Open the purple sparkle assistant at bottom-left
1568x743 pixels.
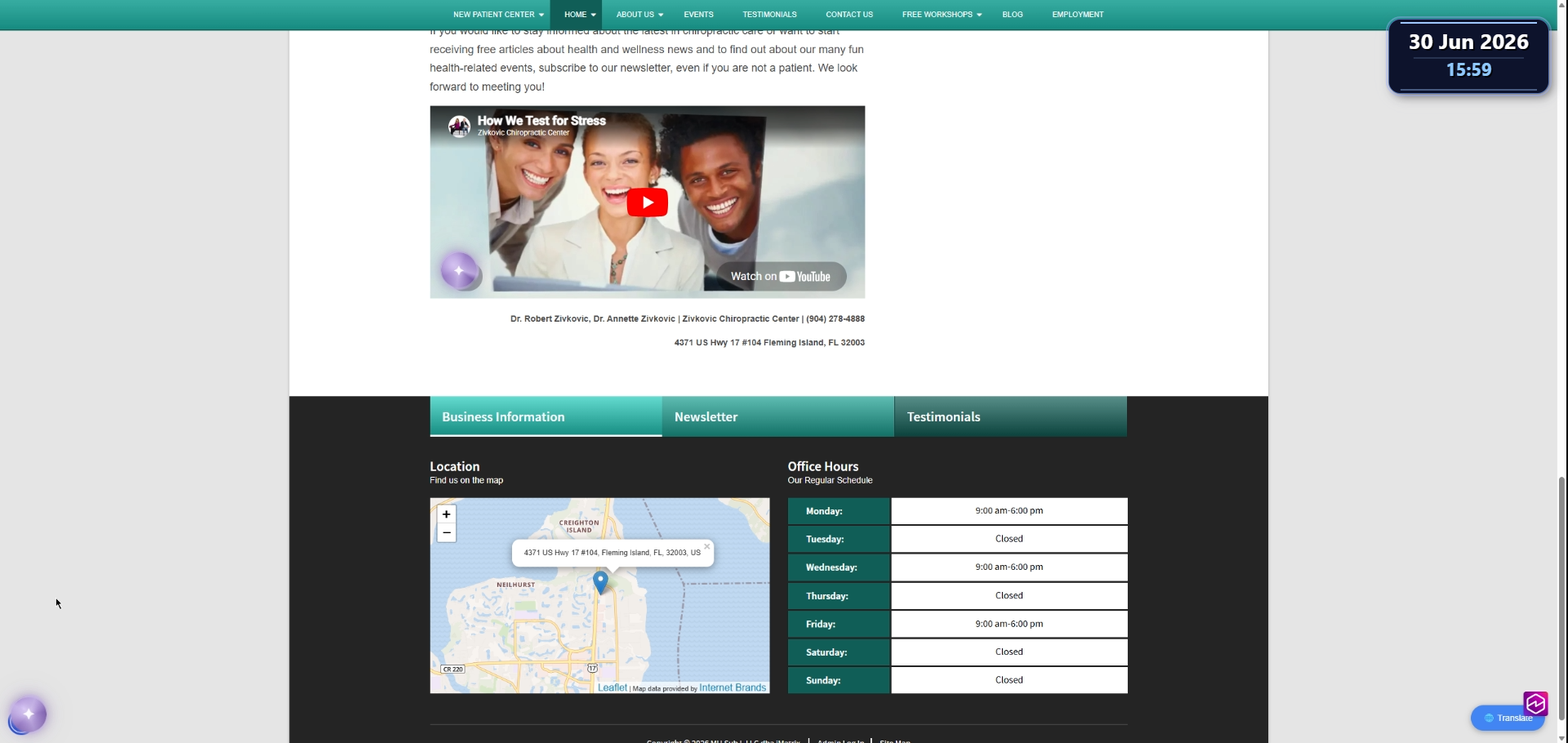click(x=28, y=714)
